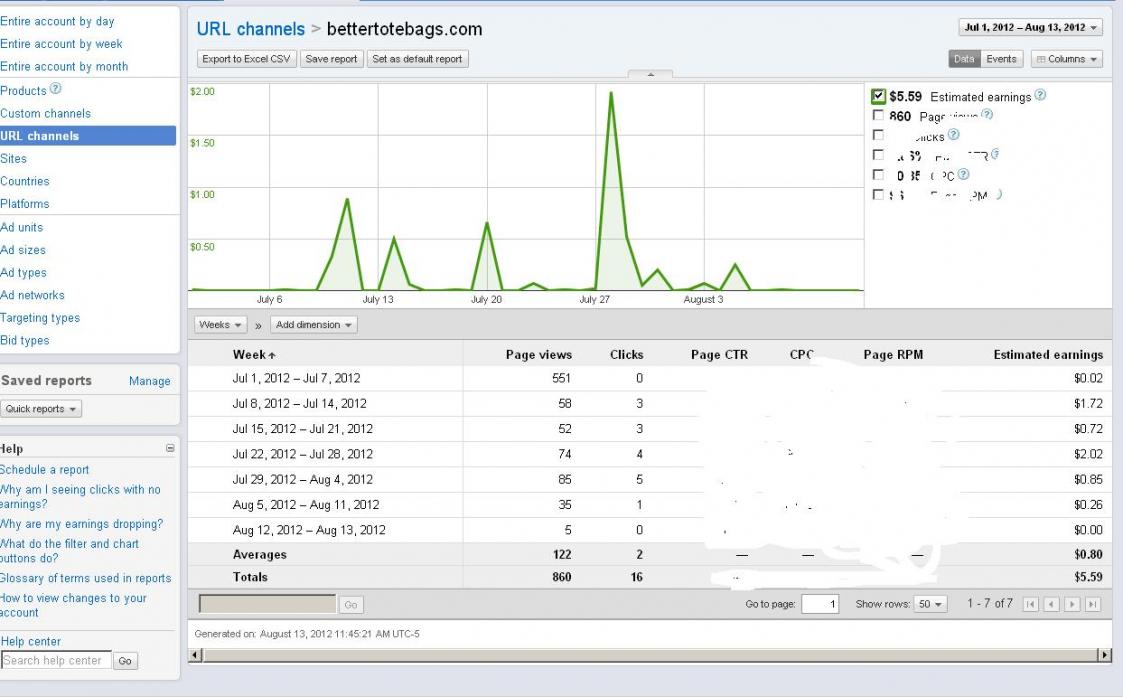Open the Bid types report
This screenshot has width=1123, height=697.
[25, 340]
